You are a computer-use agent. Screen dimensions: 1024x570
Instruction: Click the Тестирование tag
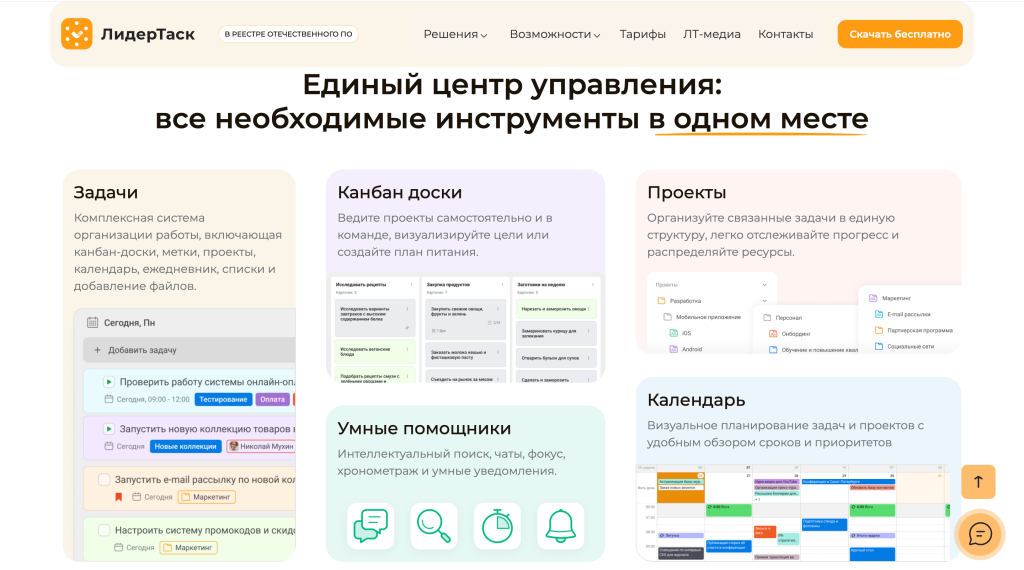click(x=223, y=400)
